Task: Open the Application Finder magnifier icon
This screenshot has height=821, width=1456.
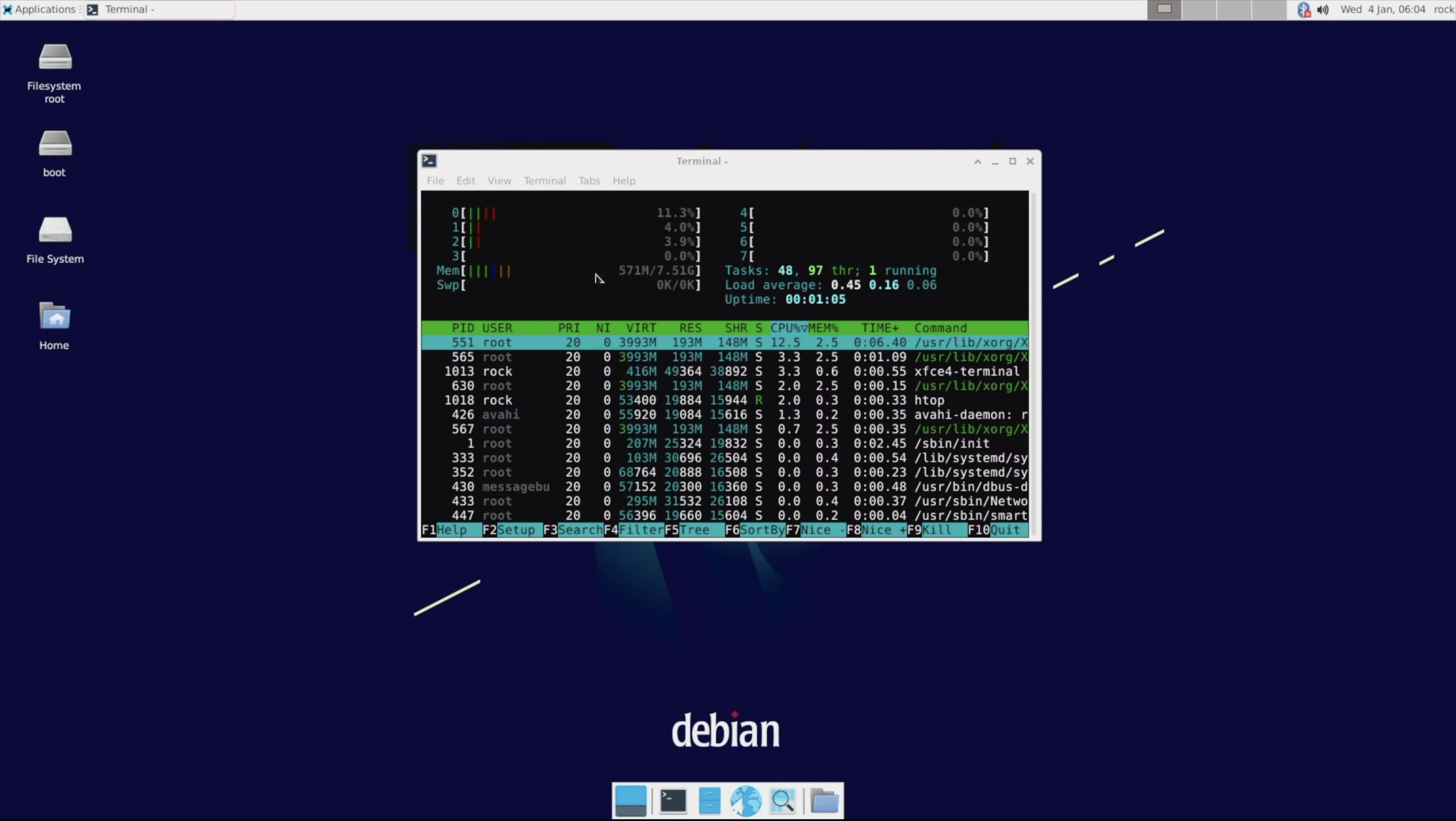Action: coord(783,801)
